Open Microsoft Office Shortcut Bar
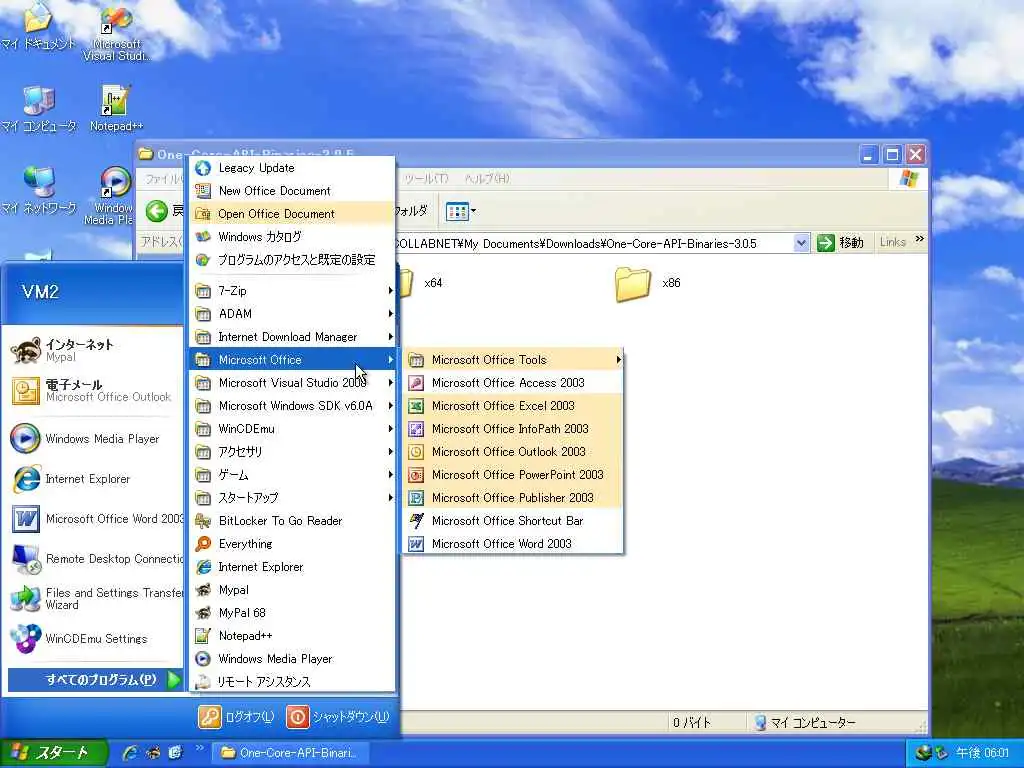 (513, 520)
